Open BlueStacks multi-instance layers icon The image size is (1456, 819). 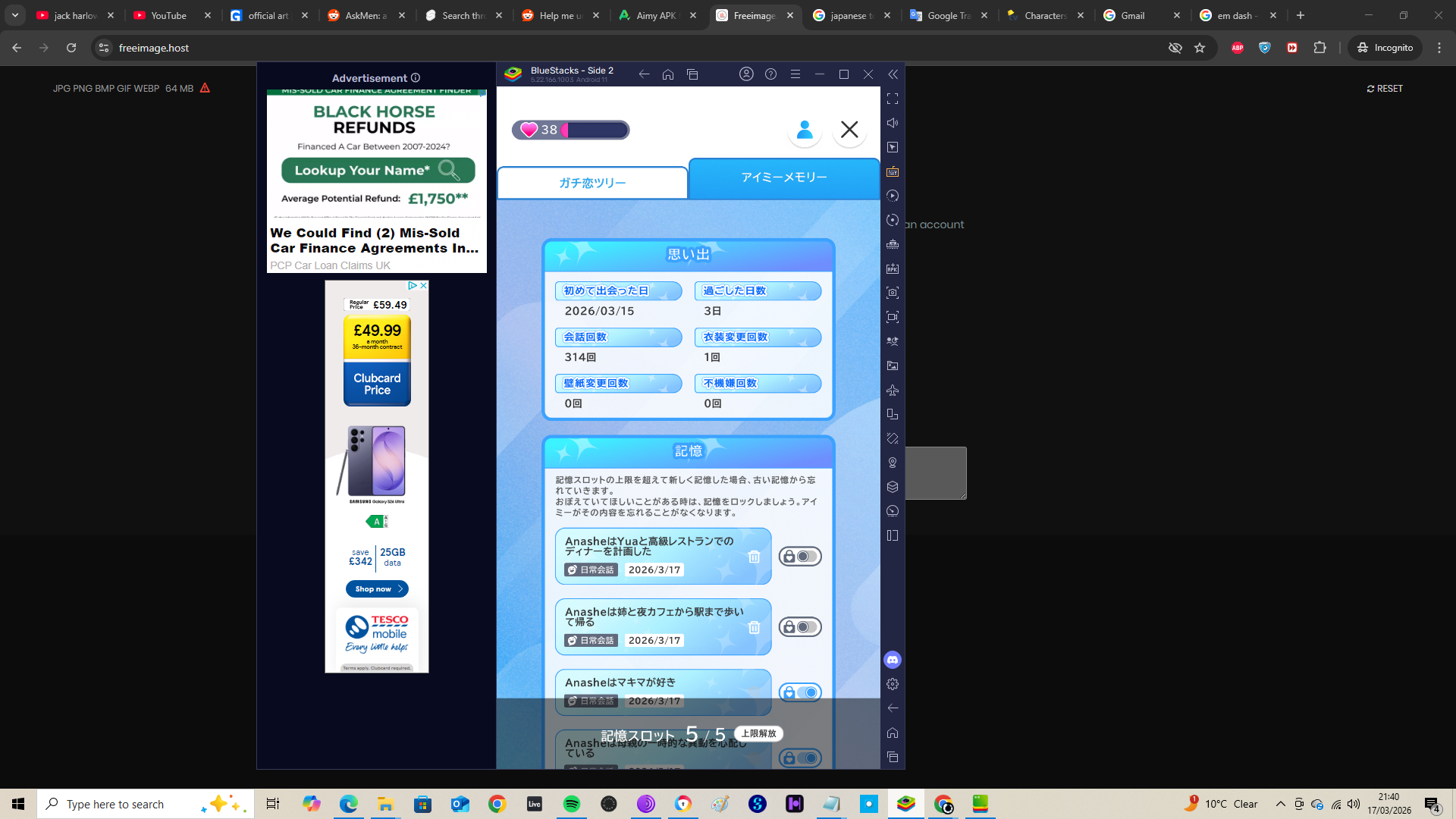893,487
